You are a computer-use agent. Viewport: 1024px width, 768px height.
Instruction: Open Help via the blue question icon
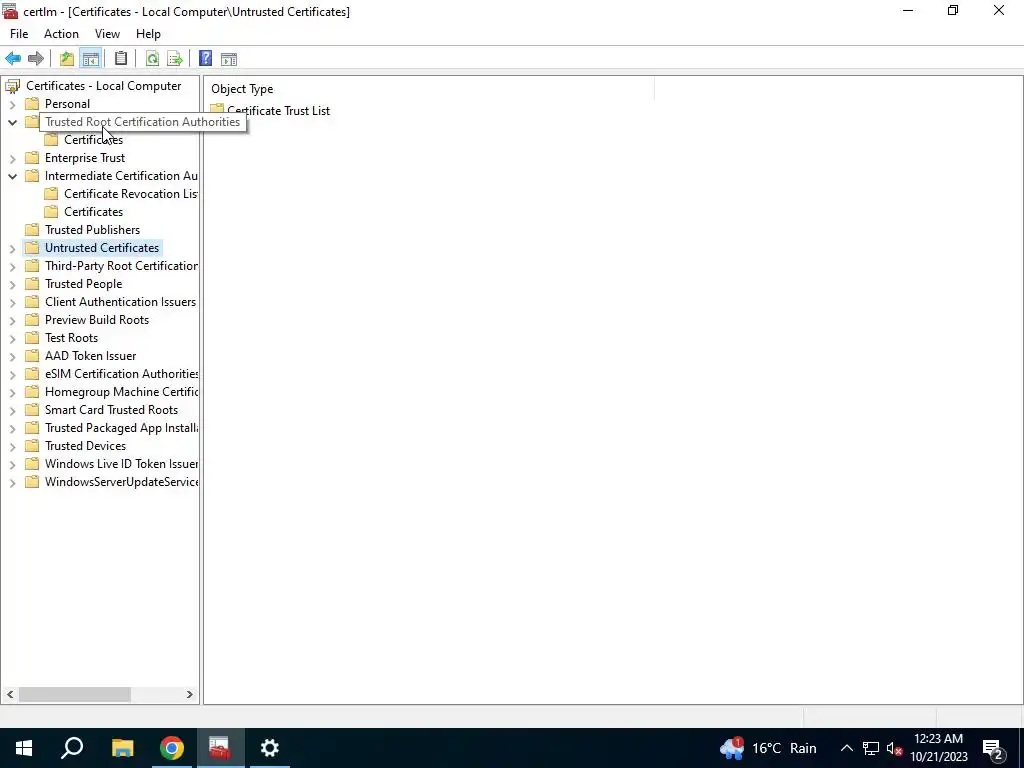(x=205, y=59)
